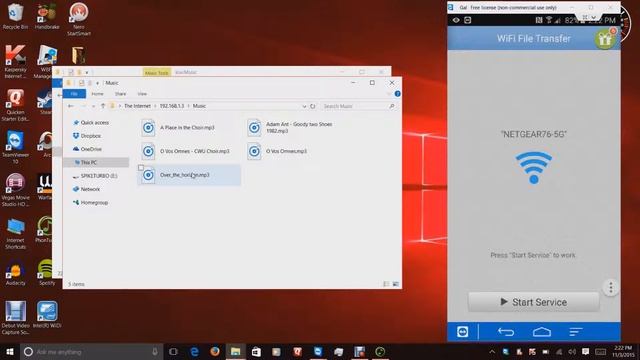Tap the phone Home navigation icon
This screenshot has height=360, width=640.
[x=542, y=332]
